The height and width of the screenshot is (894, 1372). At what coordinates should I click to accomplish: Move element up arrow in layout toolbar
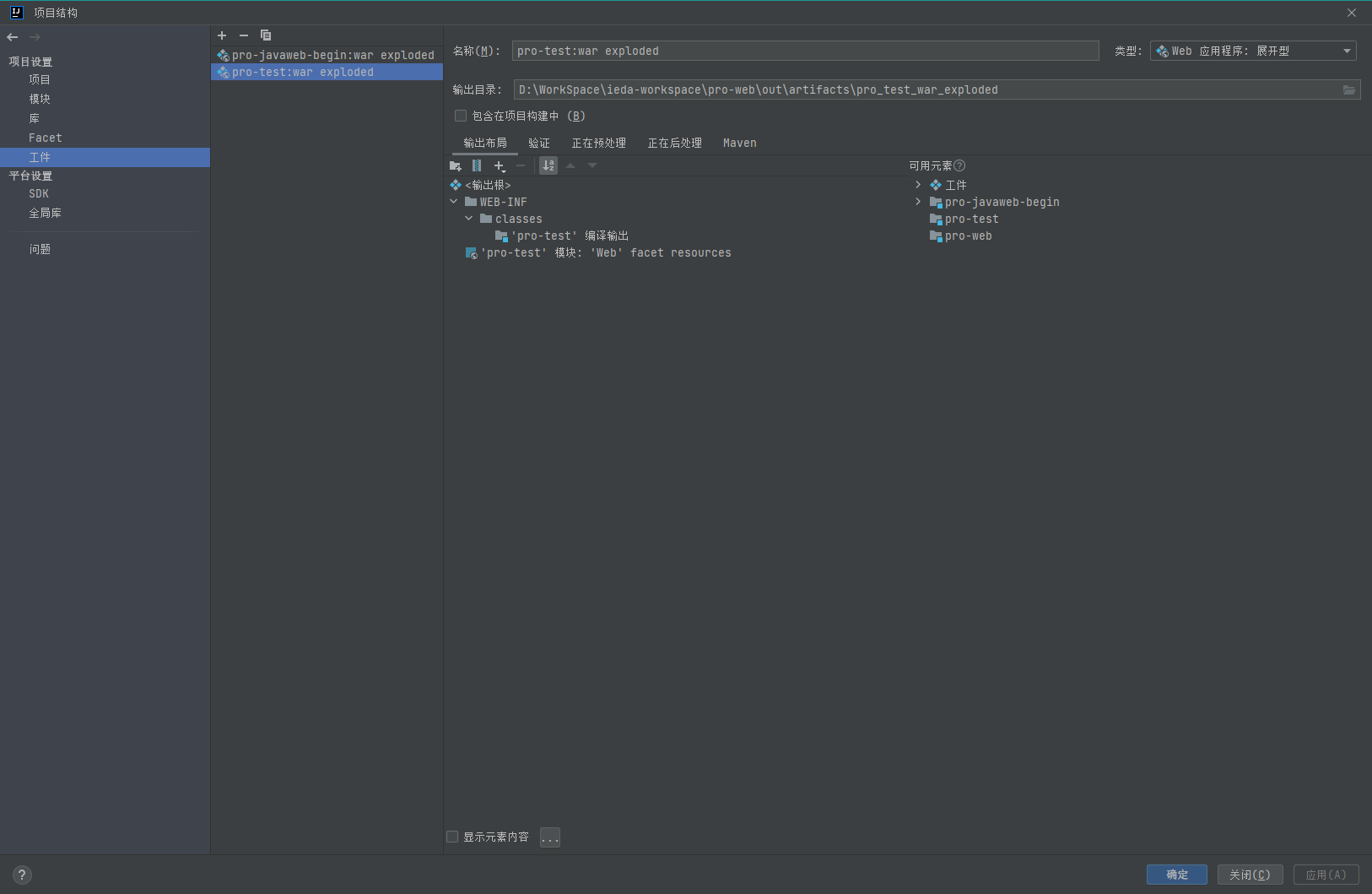tap(570, 165)
